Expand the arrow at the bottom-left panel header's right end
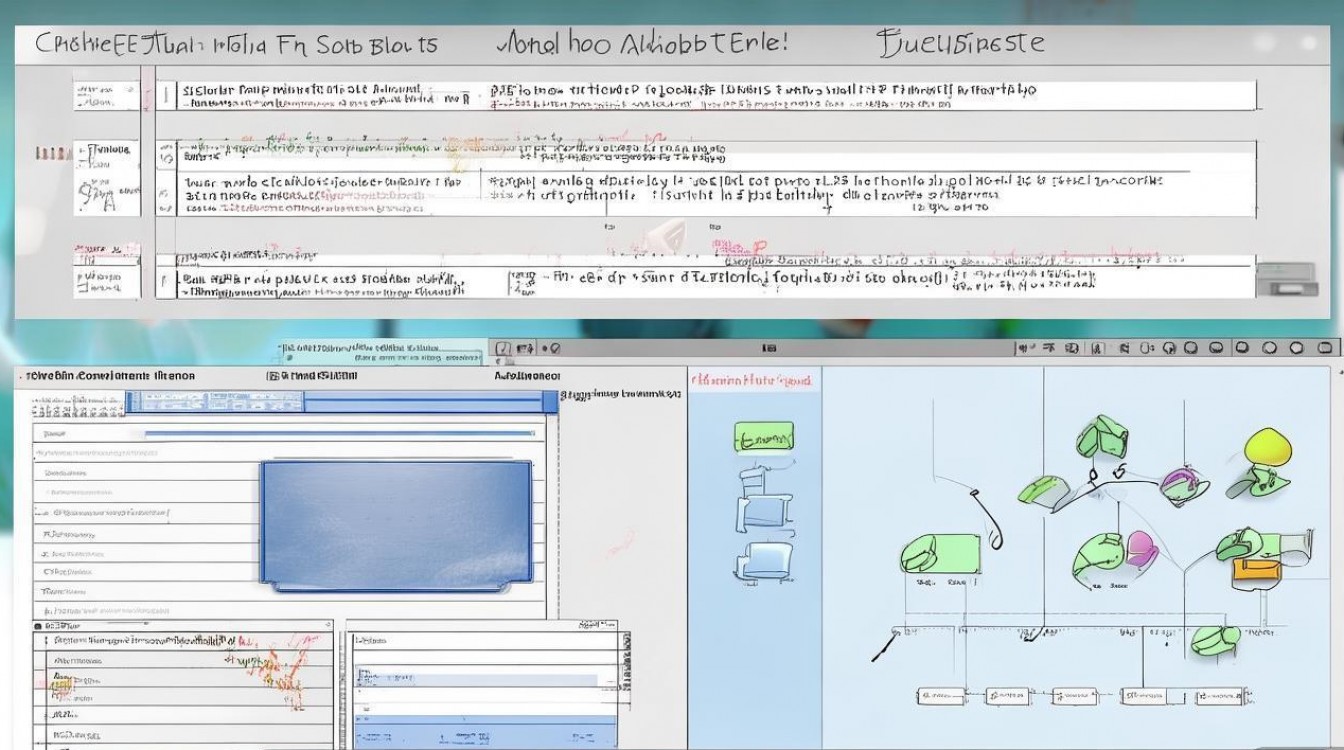 tap(325, 625)
